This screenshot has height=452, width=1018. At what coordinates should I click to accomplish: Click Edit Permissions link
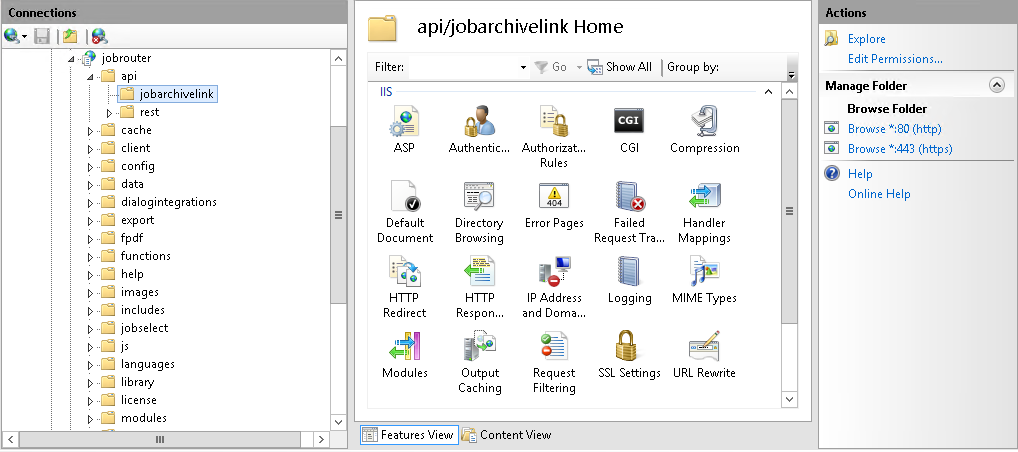(895, 59)
